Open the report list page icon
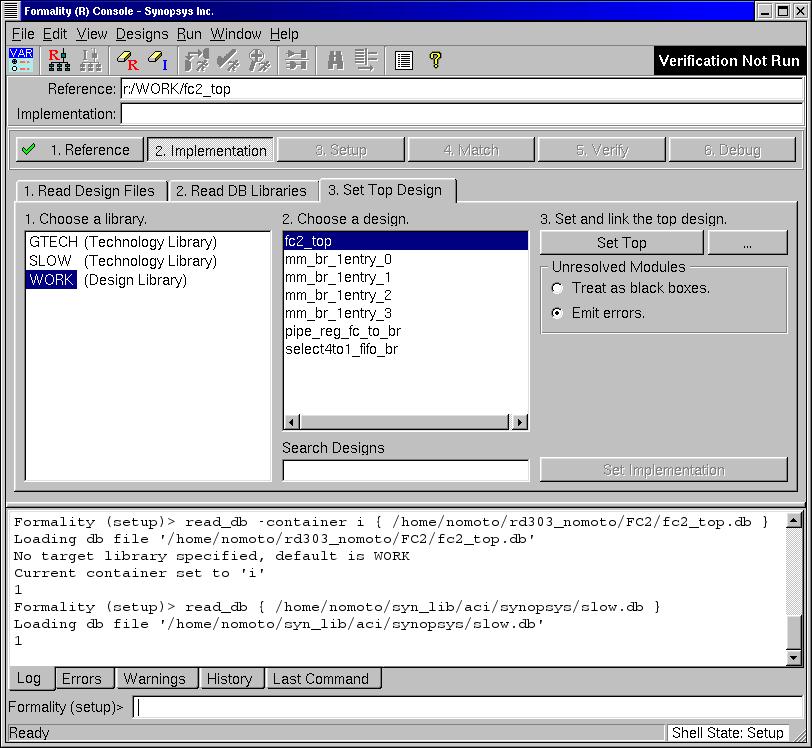 [403, 60]
